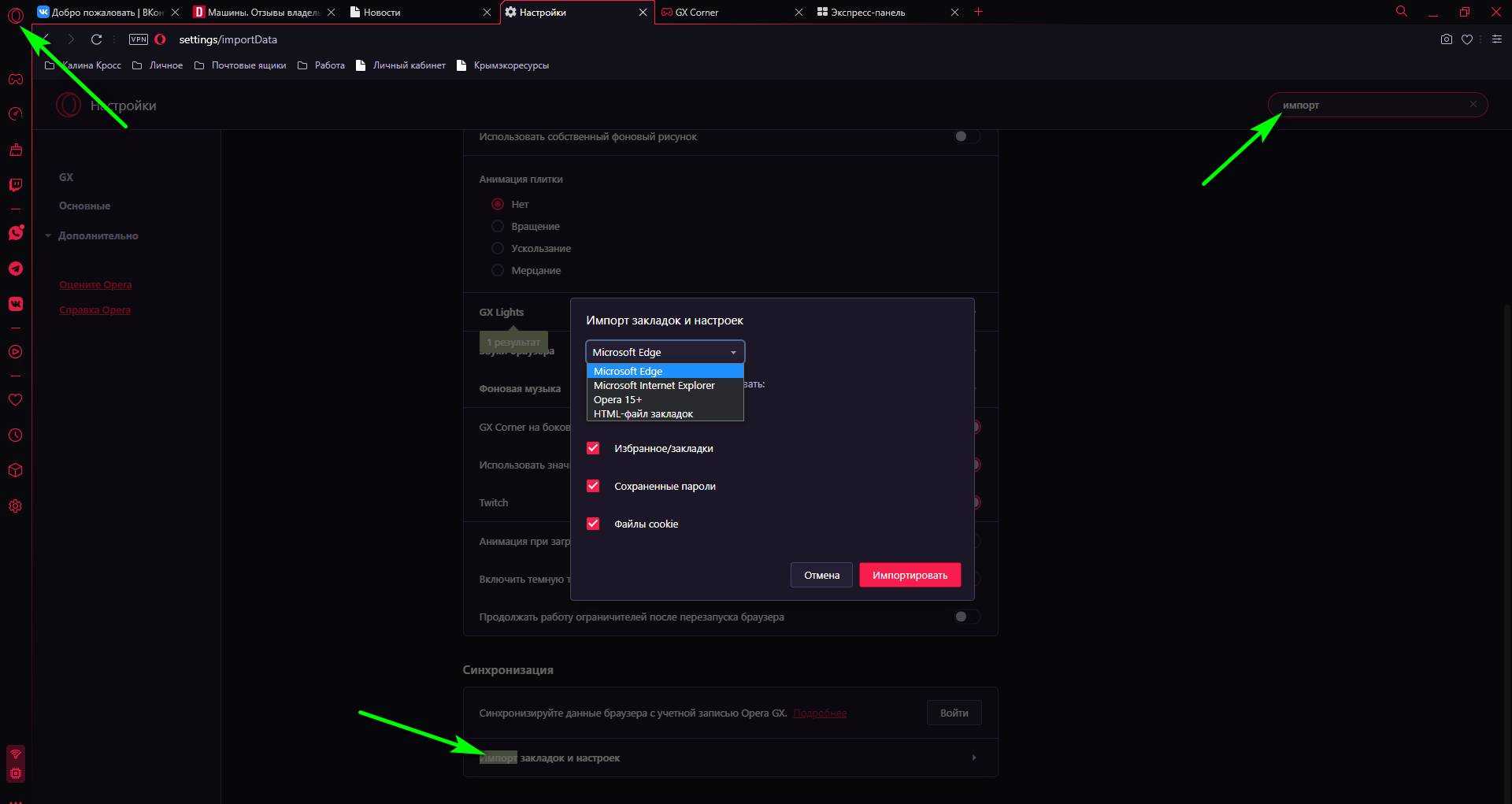Enable custom background image toggle
Viewport: 1512px width, 804px height.
click(966, 136)
